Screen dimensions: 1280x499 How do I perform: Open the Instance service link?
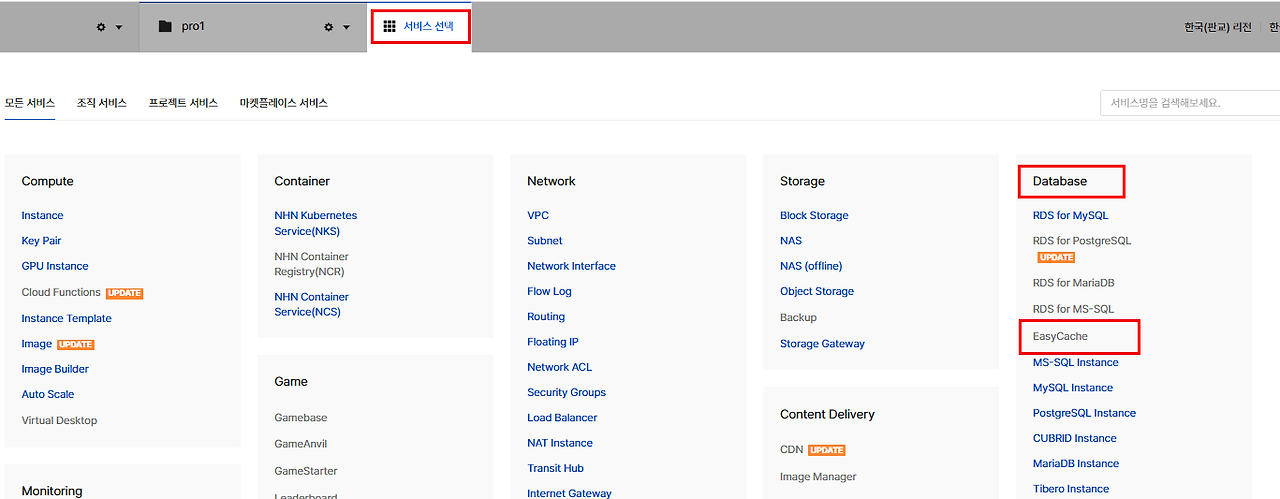(42, 215)
